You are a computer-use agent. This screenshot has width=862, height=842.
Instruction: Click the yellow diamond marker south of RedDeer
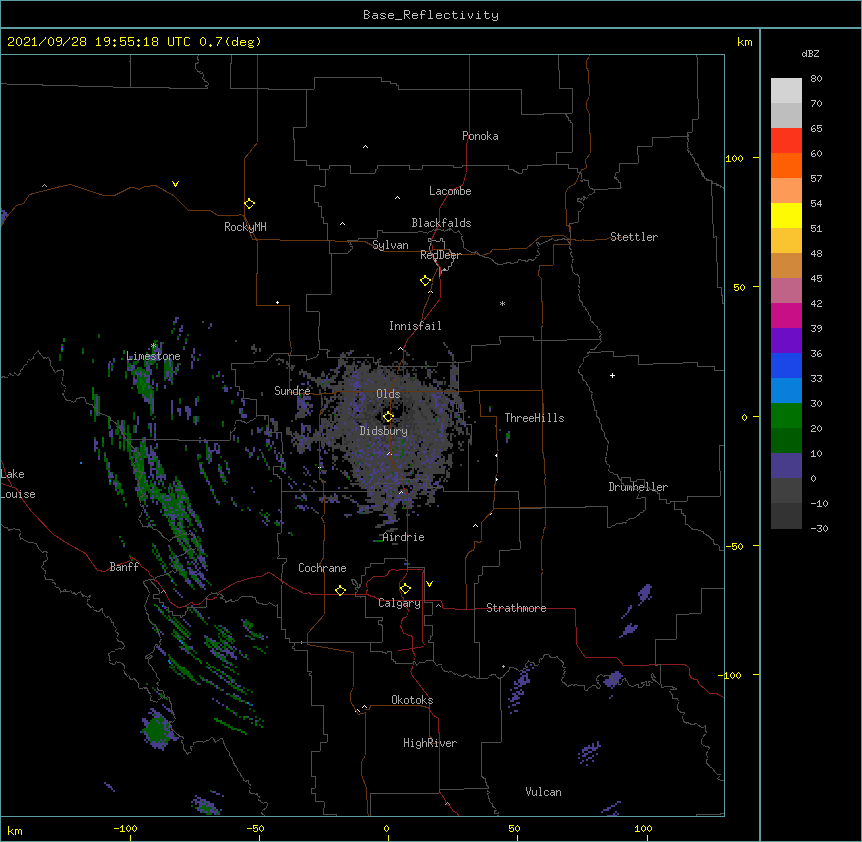[x=426, y=281]
